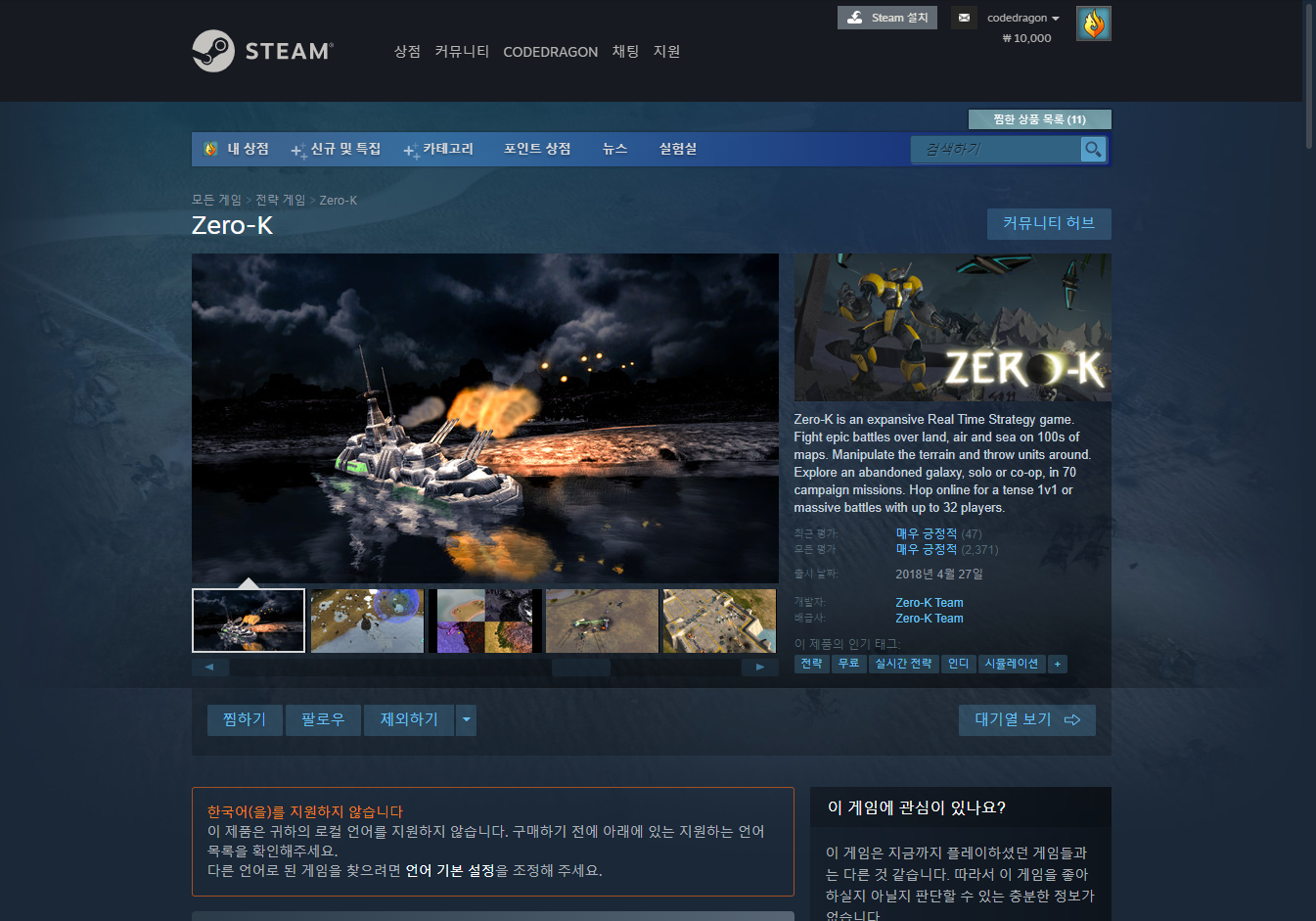This screenshot has height=921, width=1316.
Task: Select the second thumbnail with blue shield
Action: coord(367,621)
